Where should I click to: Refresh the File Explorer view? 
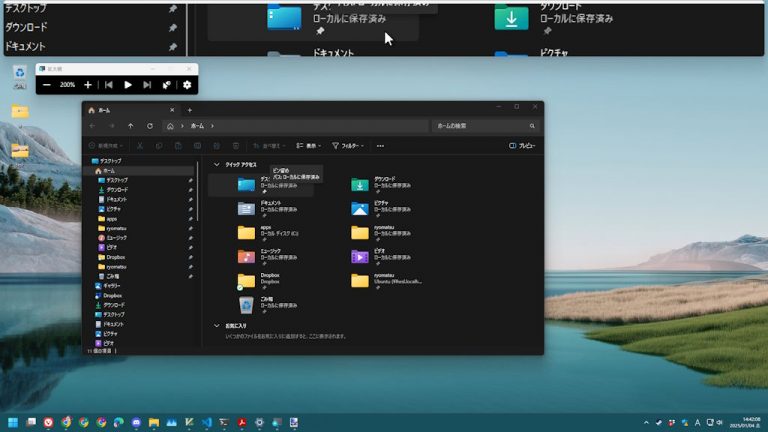(x=150, y=126)
